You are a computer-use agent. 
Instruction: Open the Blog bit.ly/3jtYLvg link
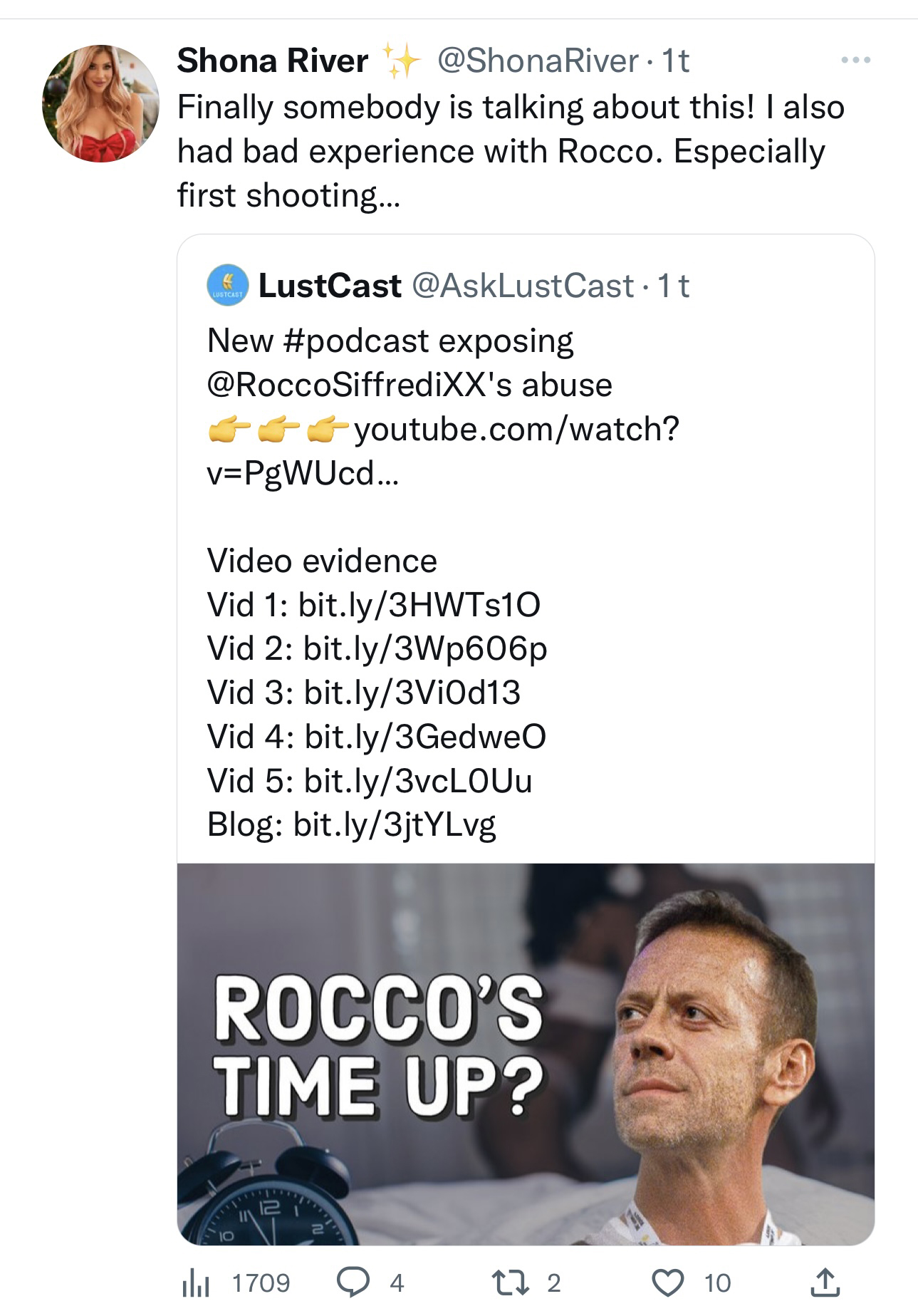pyautogui.click(x=394, y=825)
